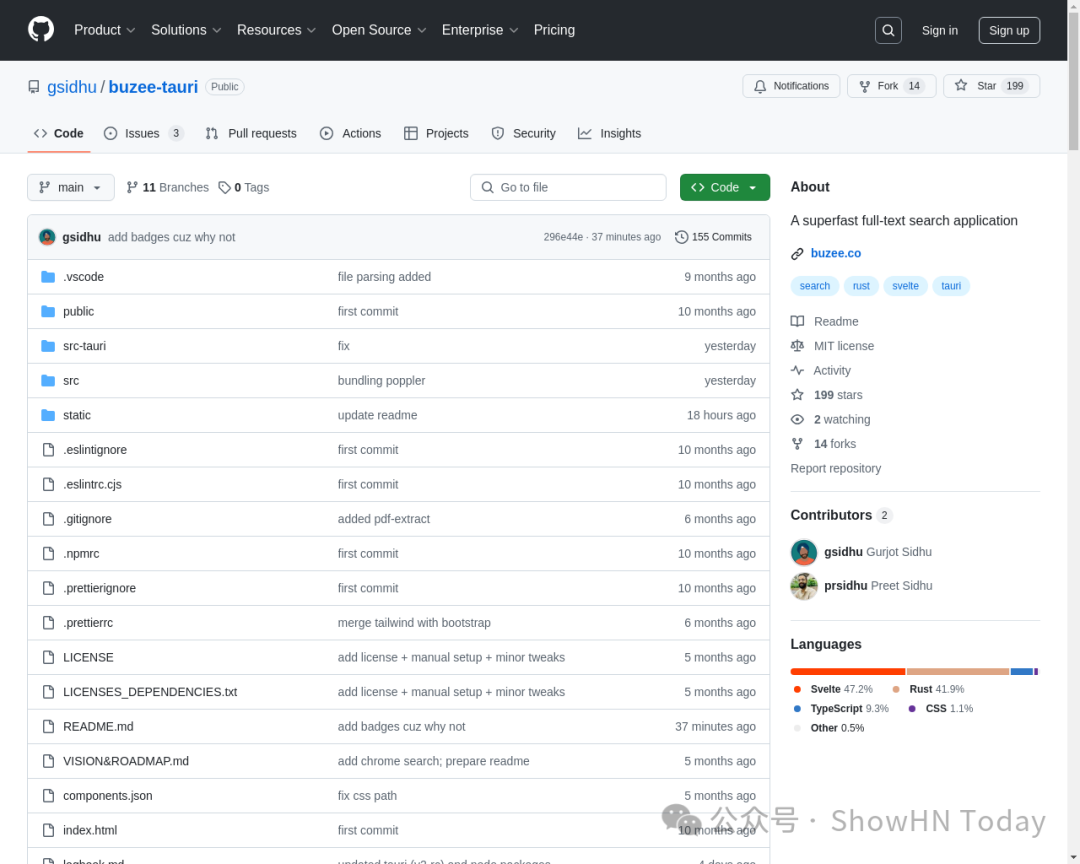Open the VISION&ROADMAP.md file
The image size is (1080, 864).
(x=126, y=761)
